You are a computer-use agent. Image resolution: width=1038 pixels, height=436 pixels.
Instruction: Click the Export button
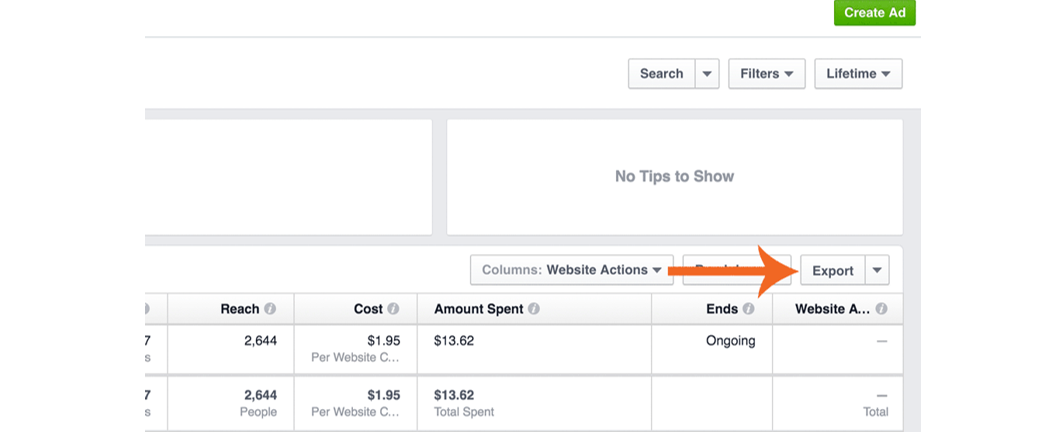coord(832,271)
